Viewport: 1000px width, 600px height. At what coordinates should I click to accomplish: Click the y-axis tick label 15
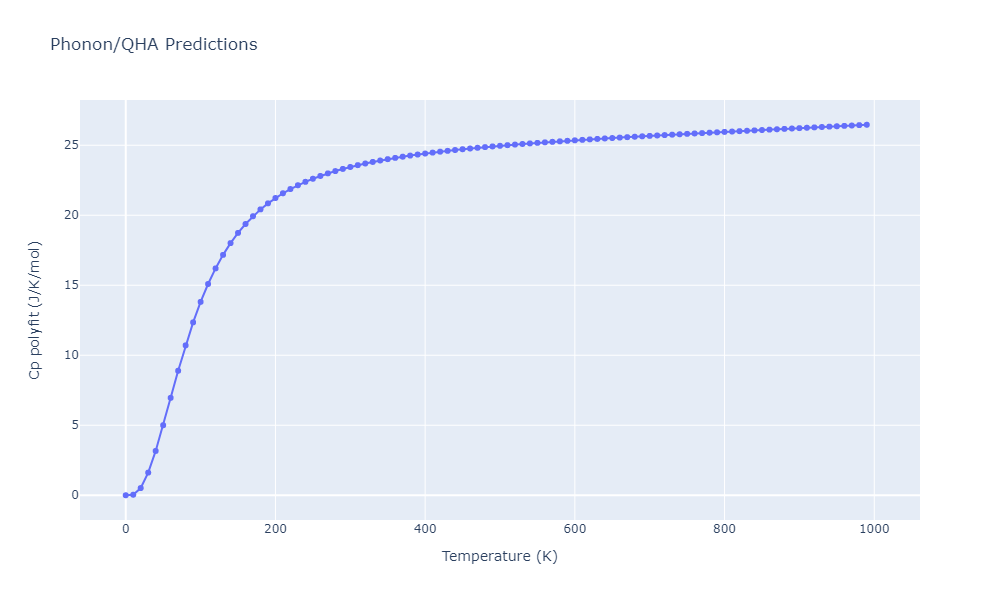(x=65, y=285)
